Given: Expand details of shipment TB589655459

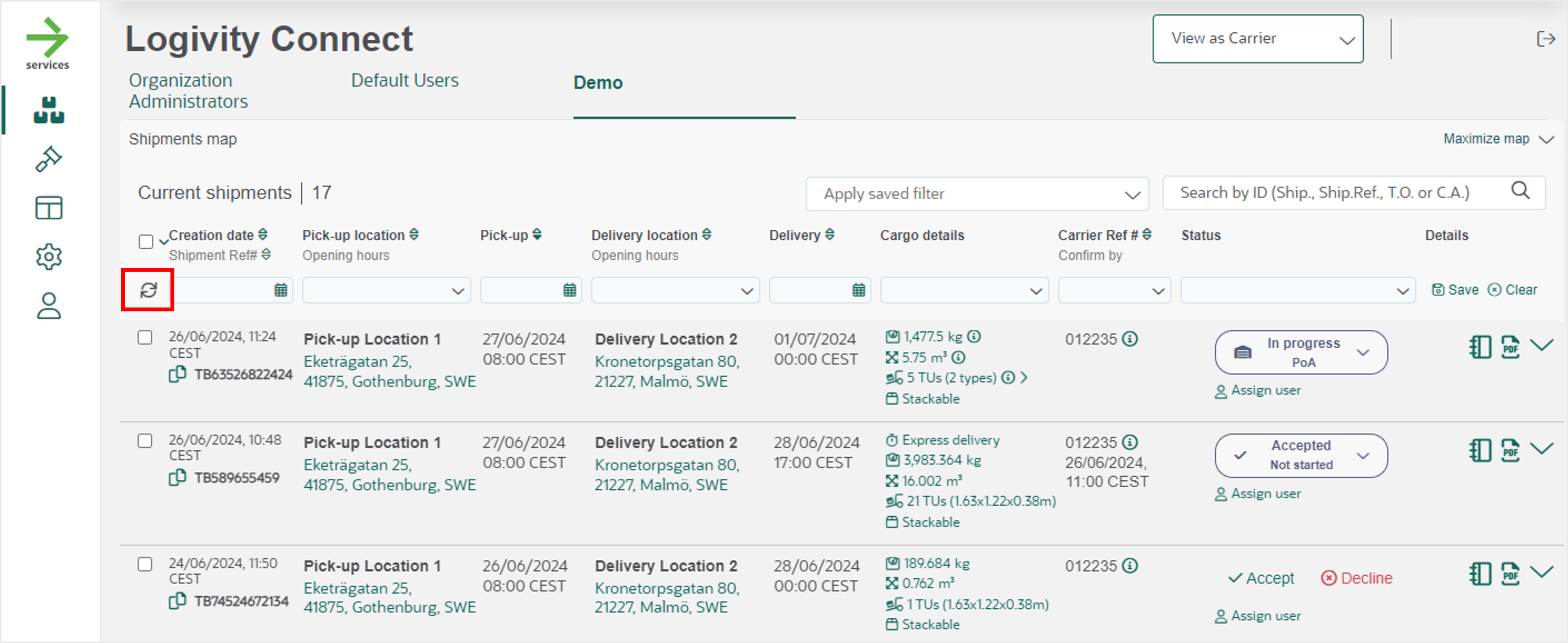Looking at the screenshot, I should 1542,449.
